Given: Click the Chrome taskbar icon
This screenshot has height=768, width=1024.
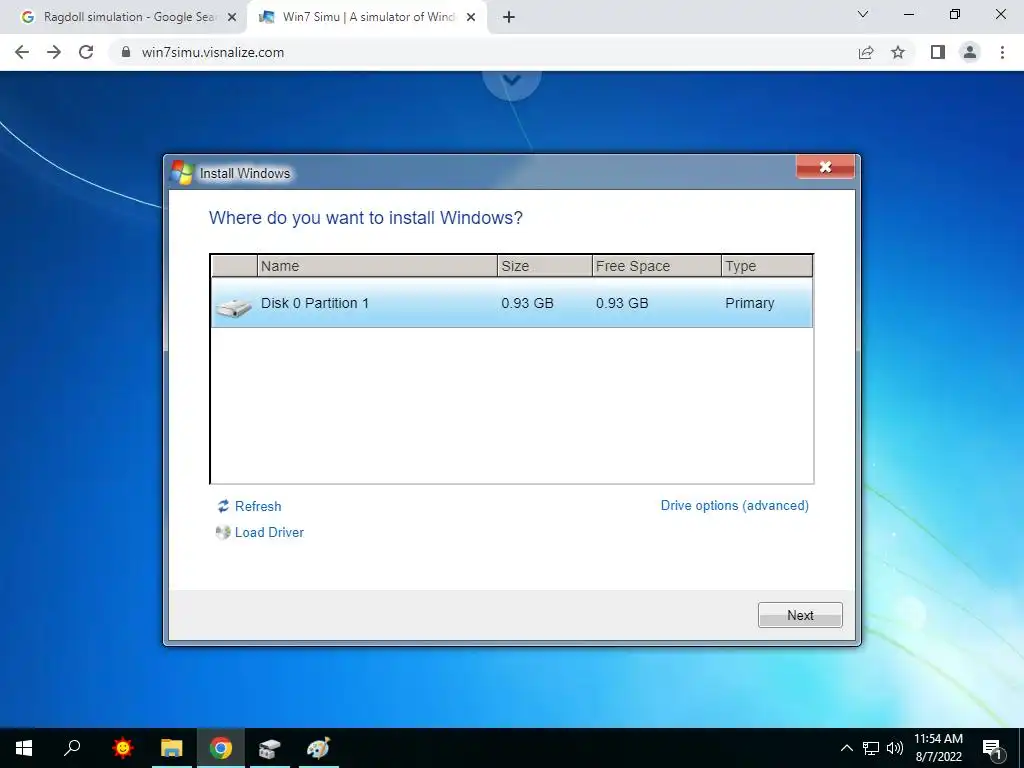Looking at the screenshot, I should pos(221,748).
